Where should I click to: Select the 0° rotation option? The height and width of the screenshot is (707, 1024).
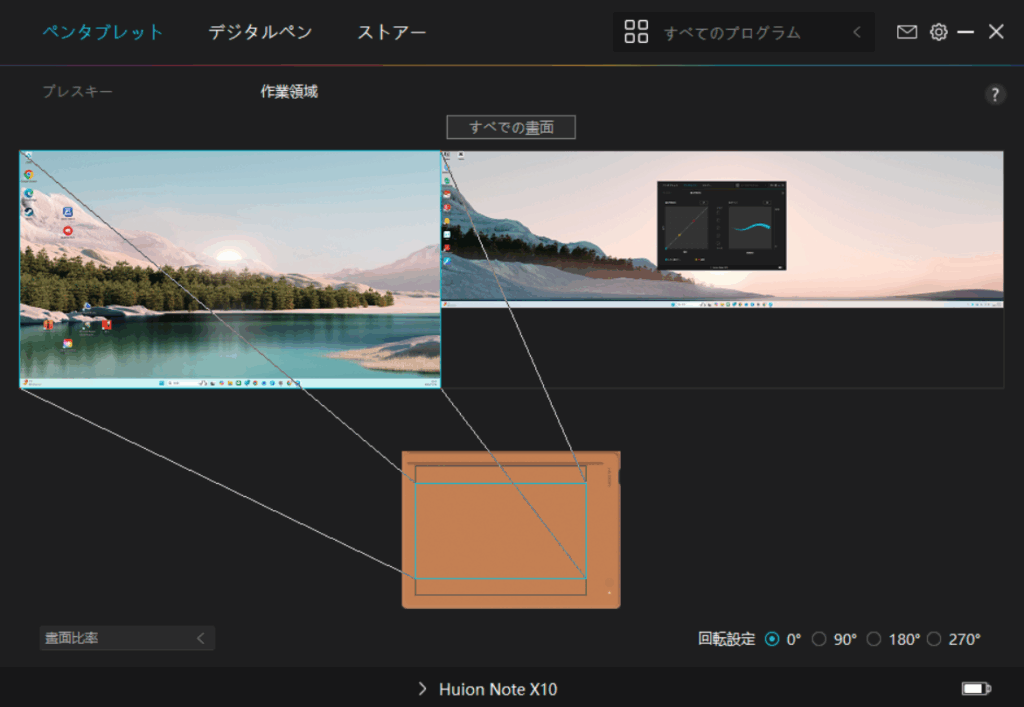772,639
